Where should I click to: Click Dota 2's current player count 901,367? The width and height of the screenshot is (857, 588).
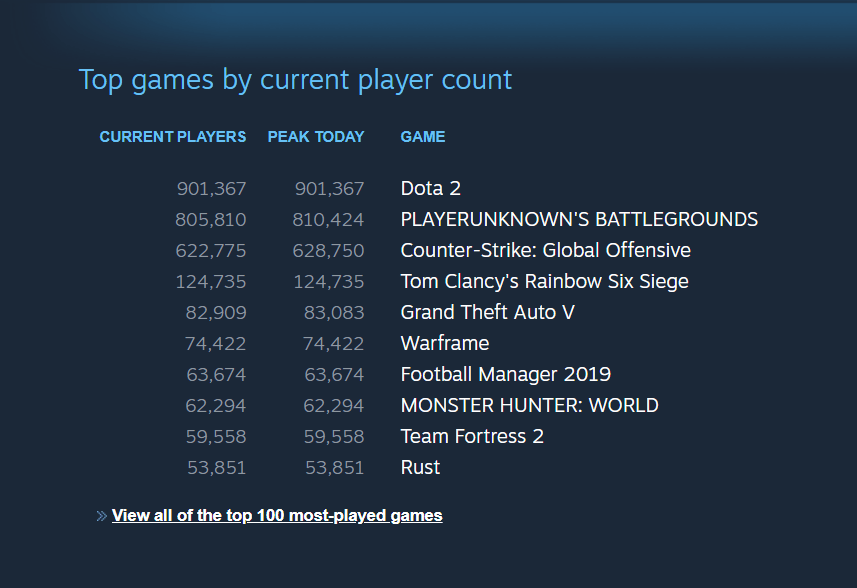[210, 188]
